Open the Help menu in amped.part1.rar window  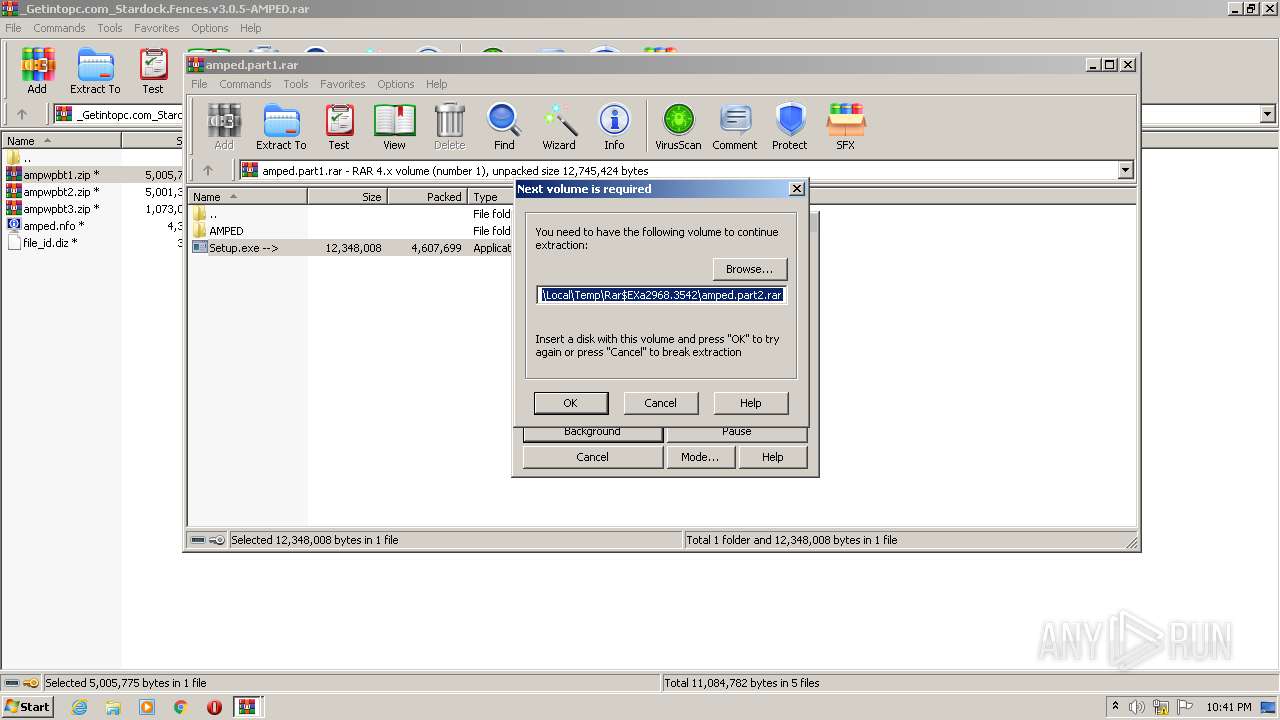coord(436,84)
